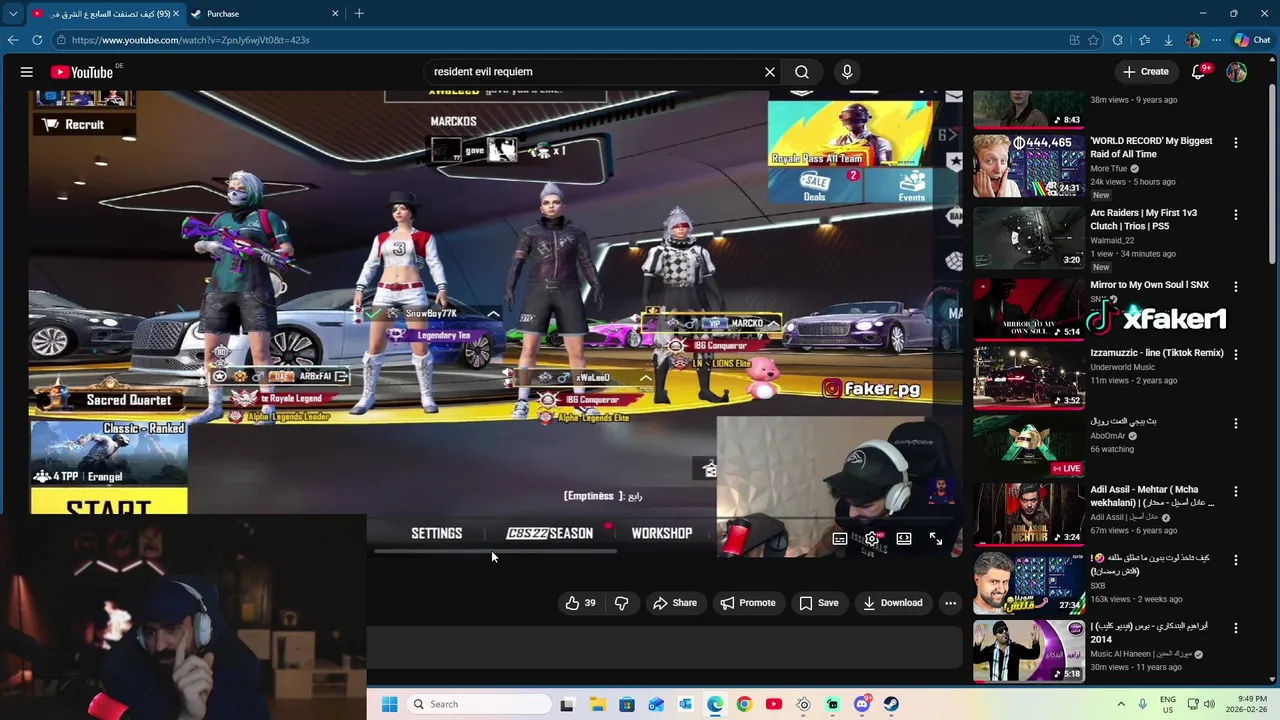Screen dimensions: 1280x720
Task: Share the current video
Action: 675,603
